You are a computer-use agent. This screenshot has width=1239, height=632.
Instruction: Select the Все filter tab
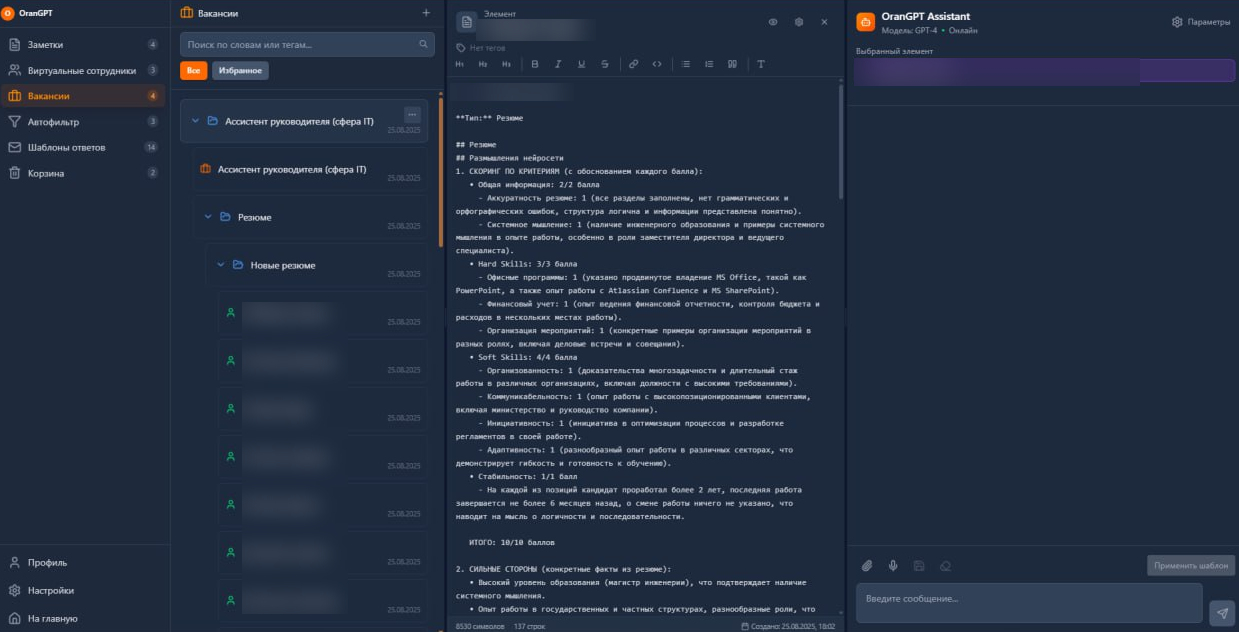193,71
